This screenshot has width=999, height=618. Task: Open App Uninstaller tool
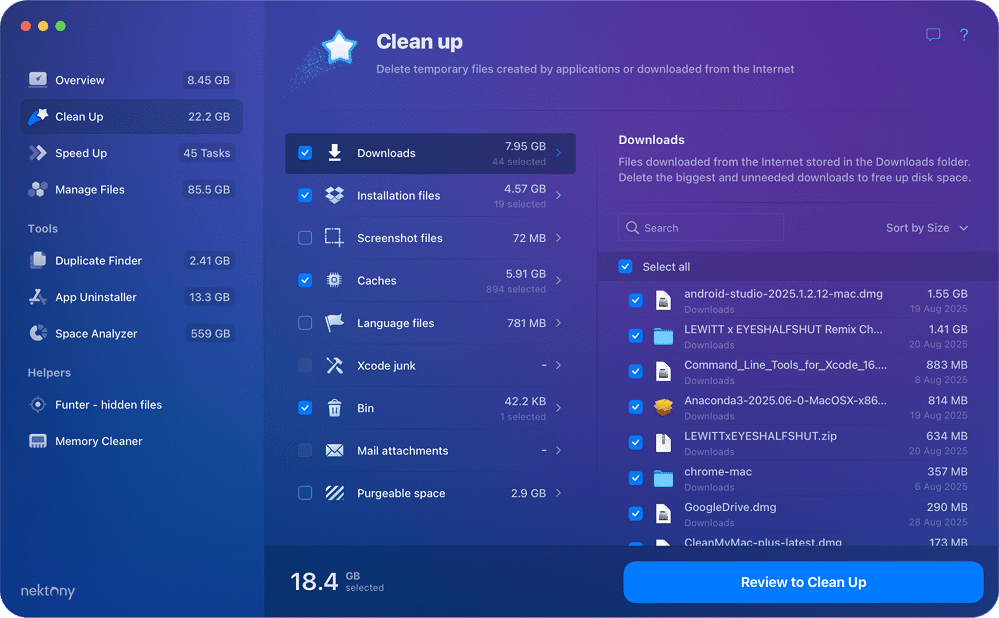(x=132, y=296)
